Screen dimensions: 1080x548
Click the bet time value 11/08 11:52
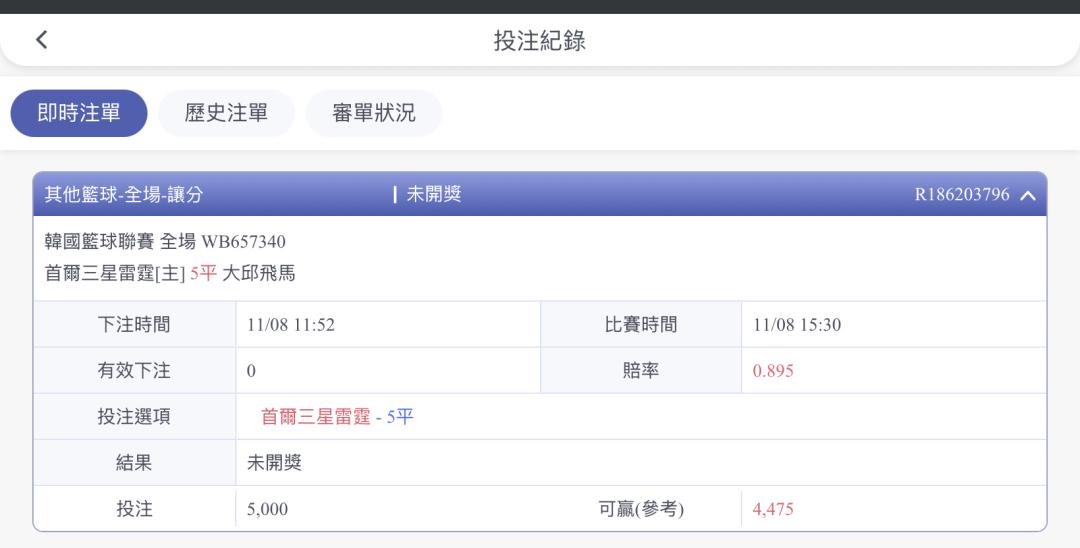(290, 325)
